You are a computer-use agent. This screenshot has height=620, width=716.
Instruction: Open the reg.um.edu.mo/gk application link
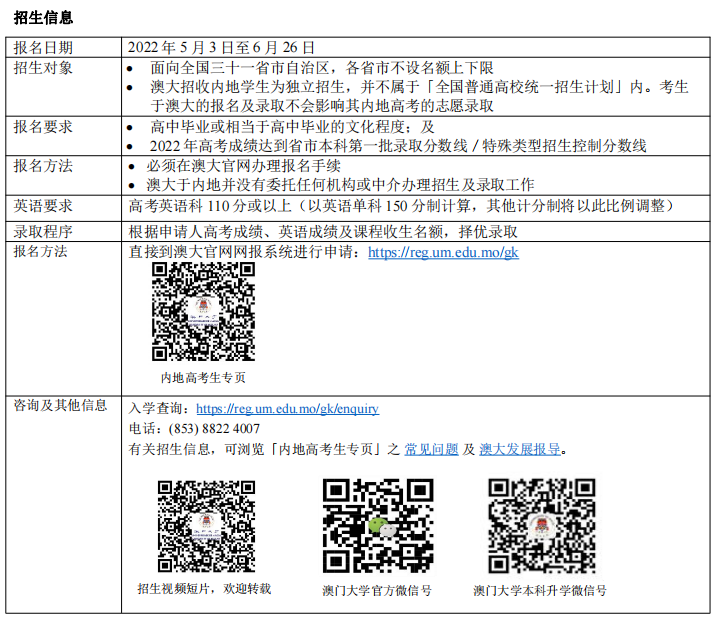point(443,252)
